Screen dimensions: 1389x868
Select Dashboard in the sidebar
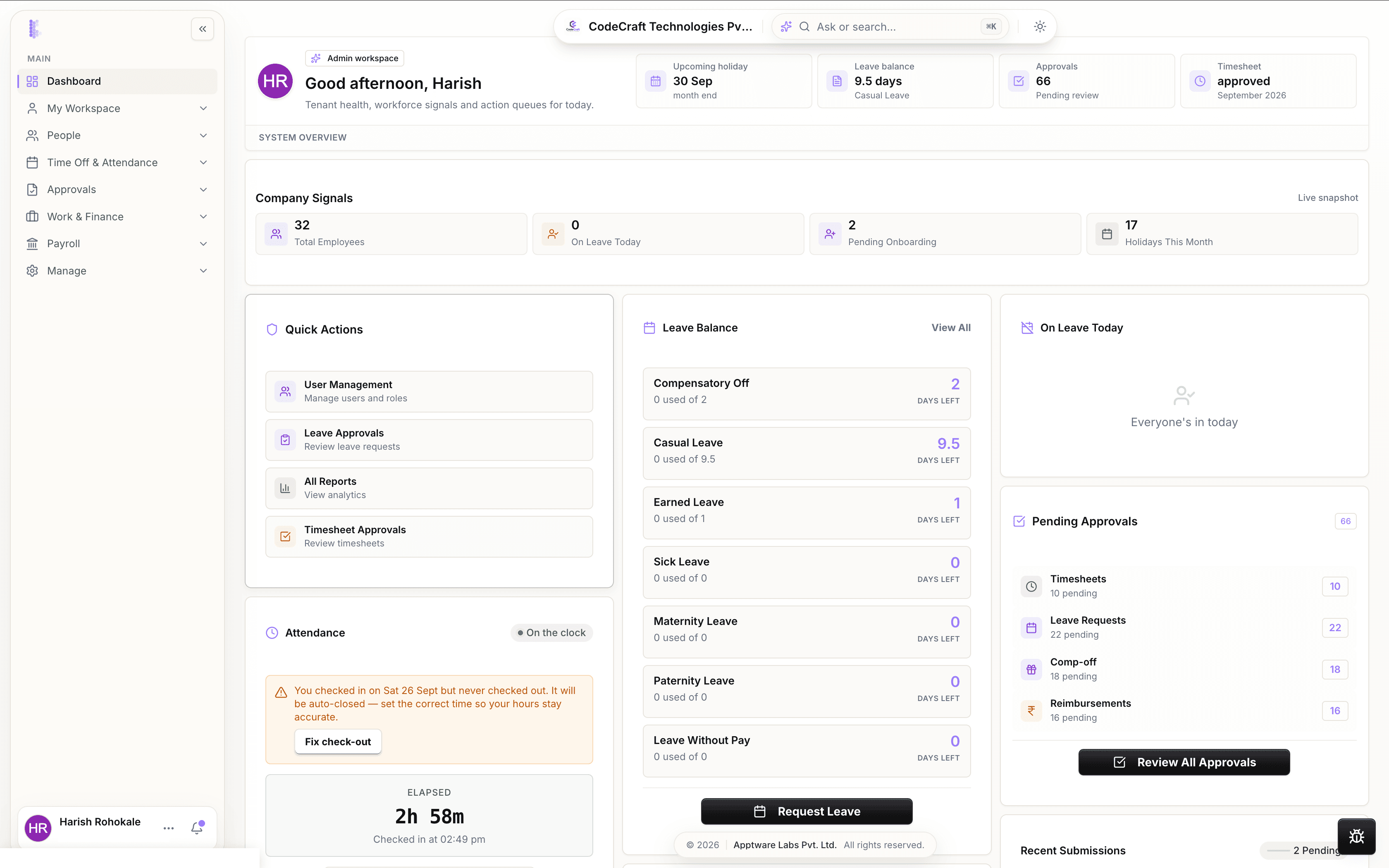(117, 81)
